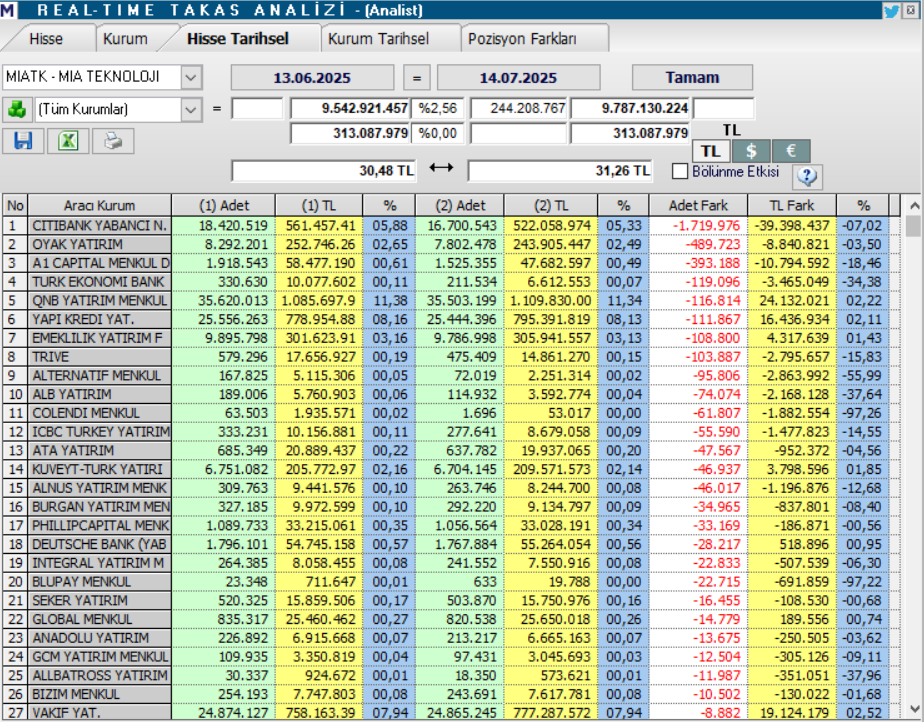924x722 pixels.
Task: Open the Pozisyon Farkları tab
Action: point(522,39)
